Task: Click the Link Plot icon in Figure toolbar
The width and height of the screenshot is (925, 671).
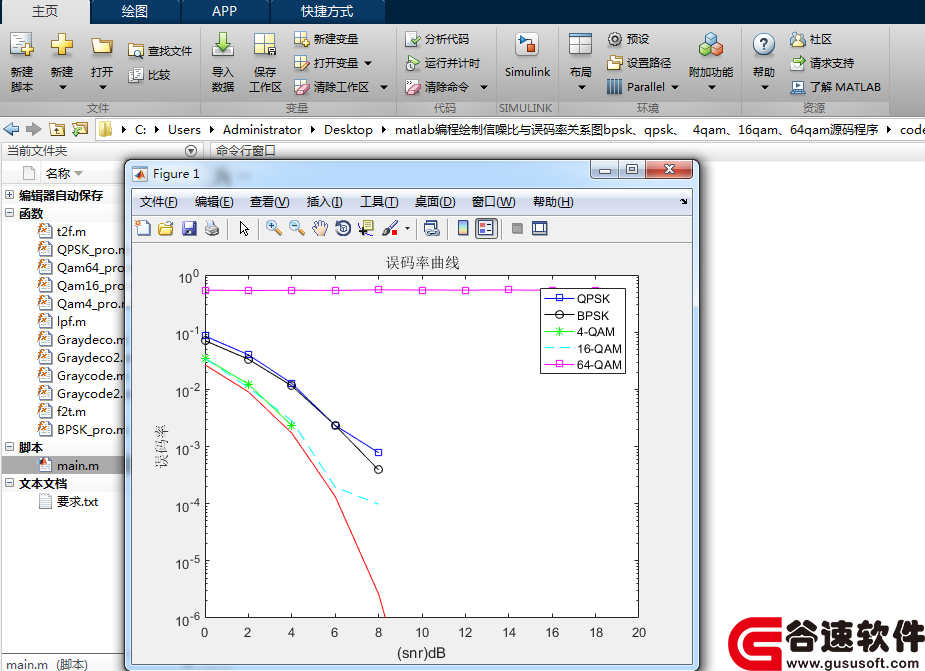Action: [x=432, y=228]
